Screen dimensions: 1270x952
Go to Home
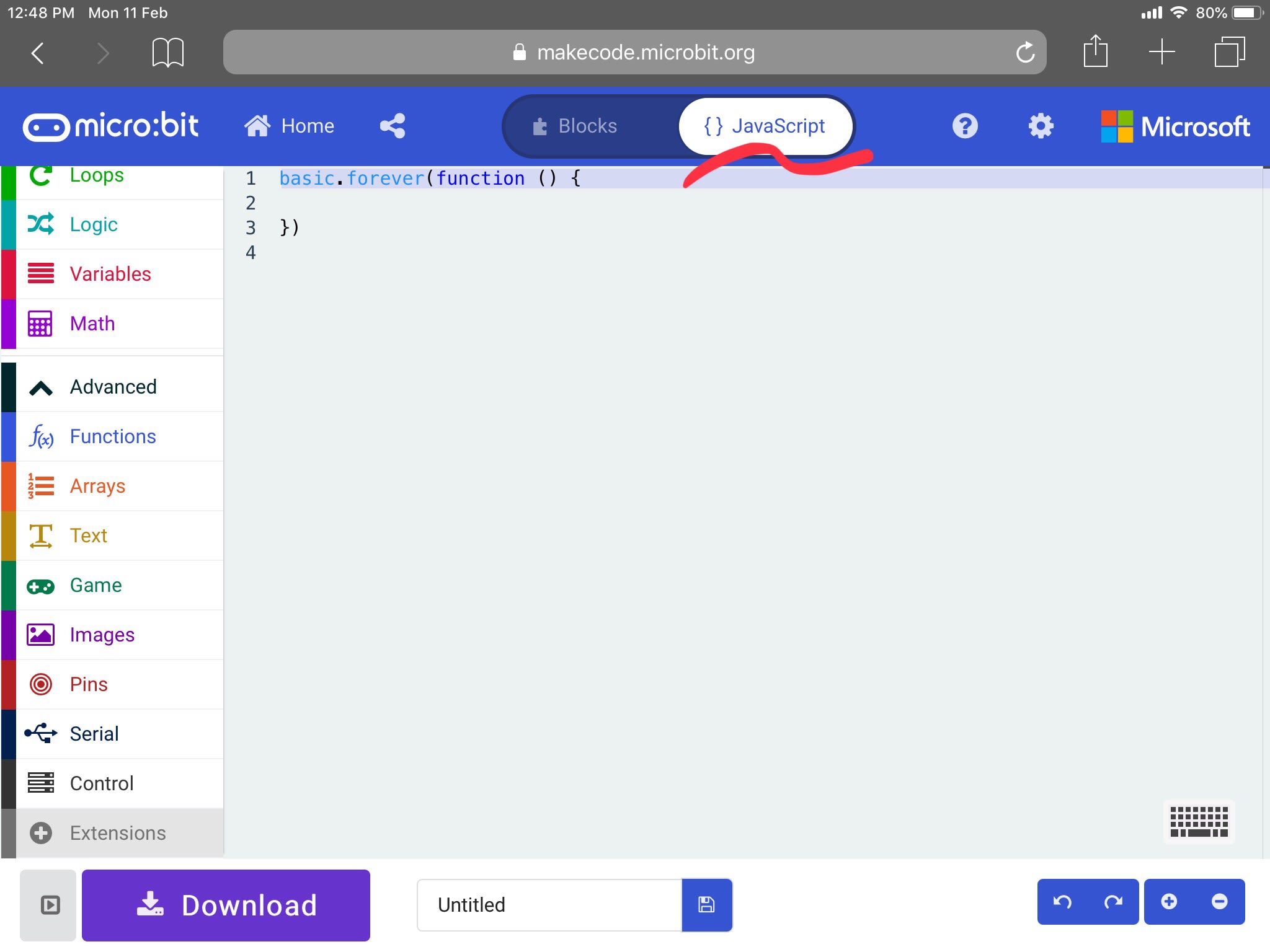[x=290, y=126]
